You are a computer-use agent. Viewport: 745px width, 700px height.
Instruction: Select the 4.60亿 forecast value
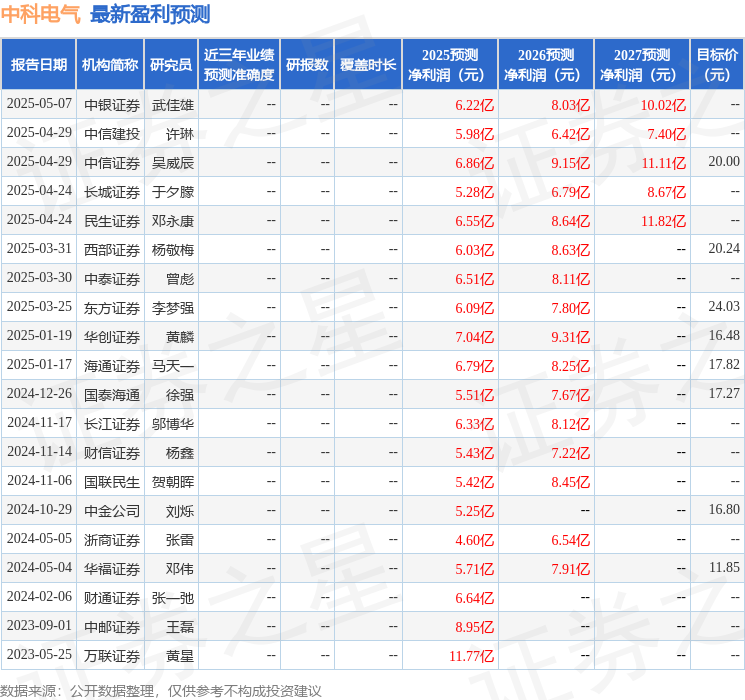(x=475, y=540)
